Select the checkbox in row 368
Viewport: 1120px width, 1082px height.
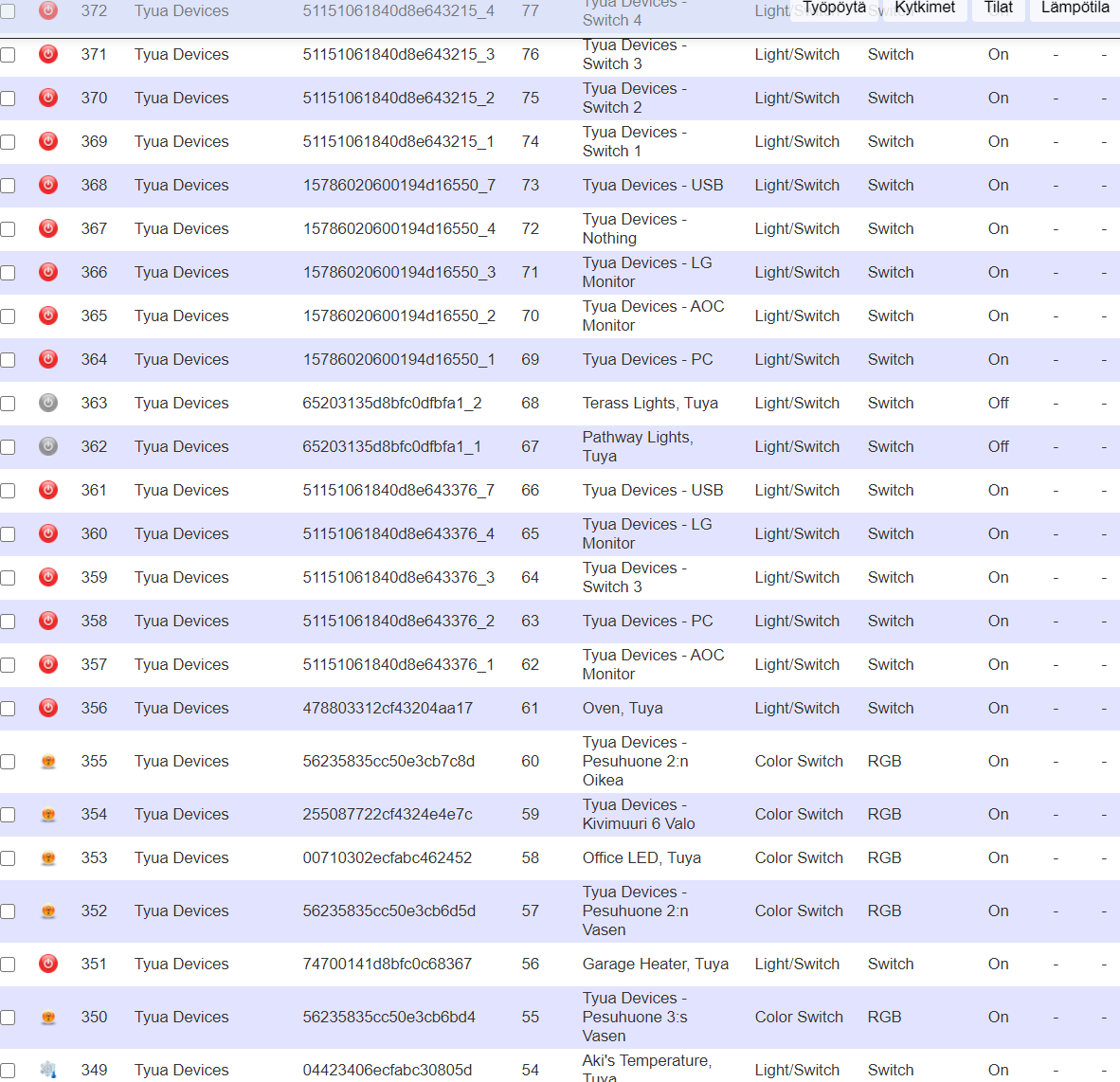click(8, 186)
